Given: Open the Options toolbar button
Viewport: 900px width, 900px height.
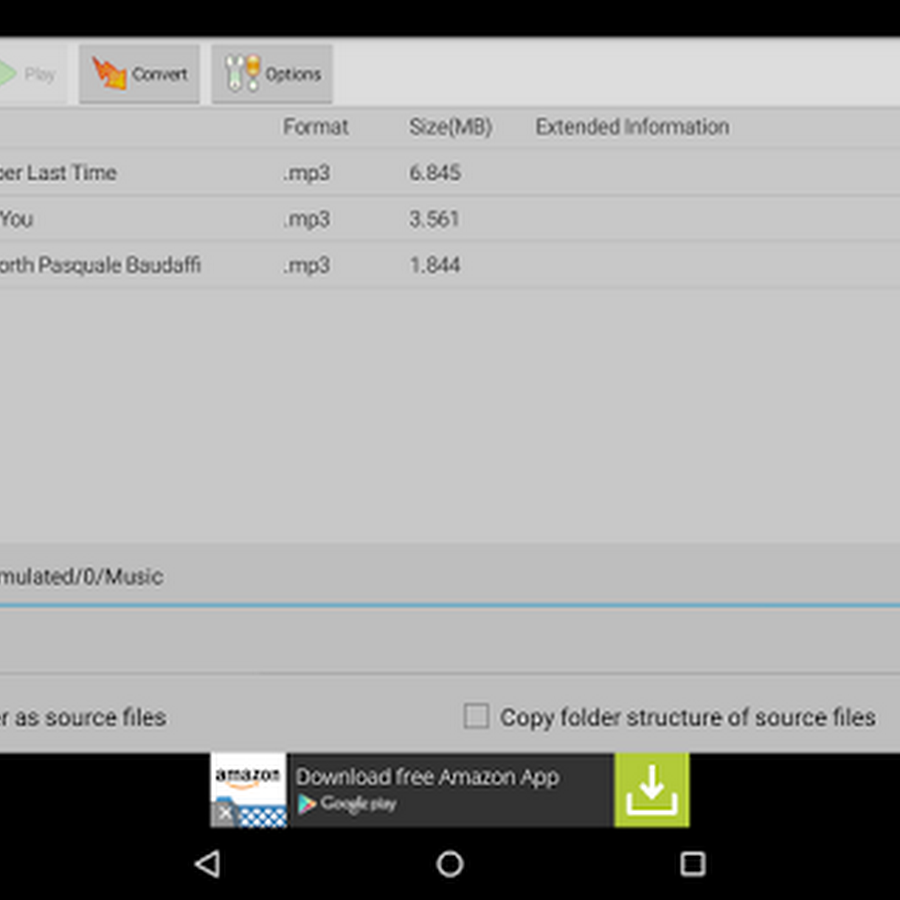Looking at the screenshot, I should tap(271, 74).
